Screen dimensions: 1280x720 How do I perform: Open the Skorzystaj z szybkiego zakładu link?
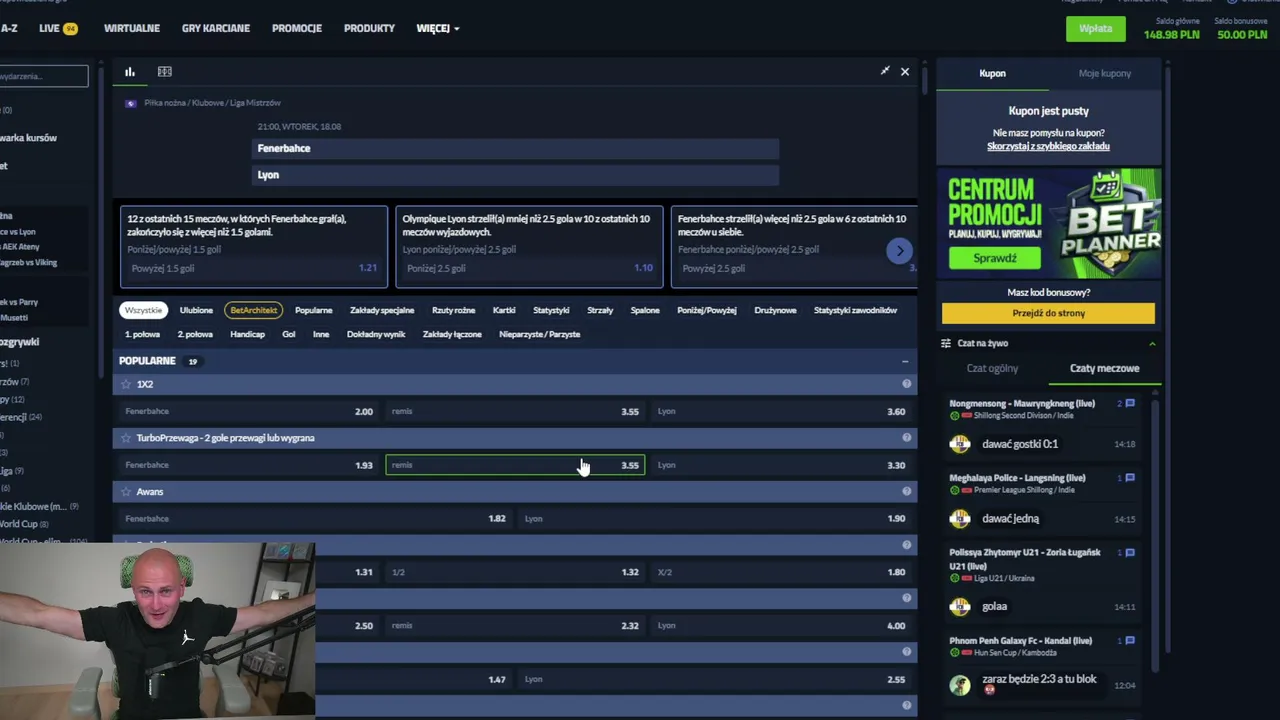(x=1048, y=146)
